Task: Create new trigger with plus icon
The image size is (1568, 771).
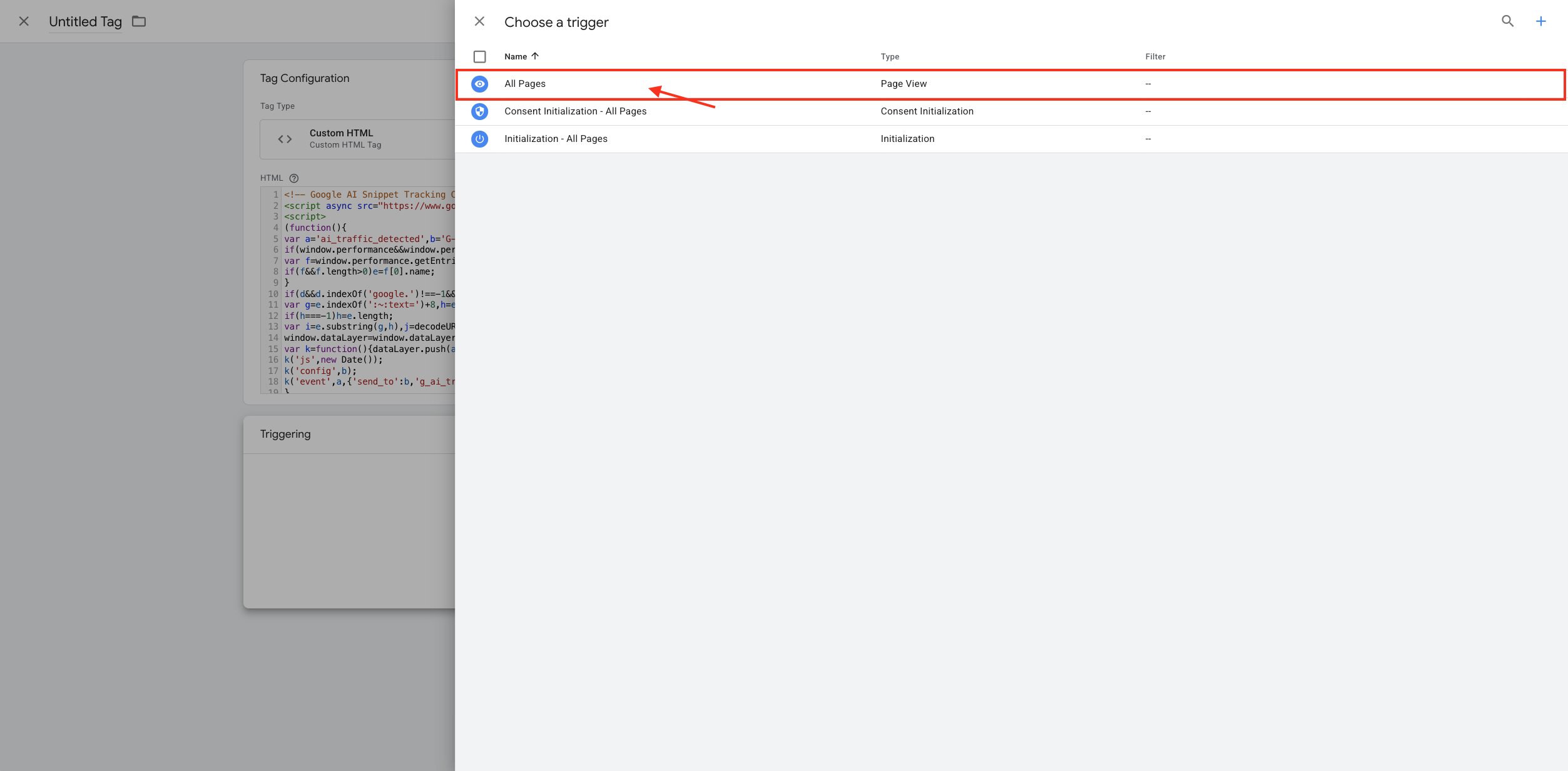Action: click(x=1540, y=21)
